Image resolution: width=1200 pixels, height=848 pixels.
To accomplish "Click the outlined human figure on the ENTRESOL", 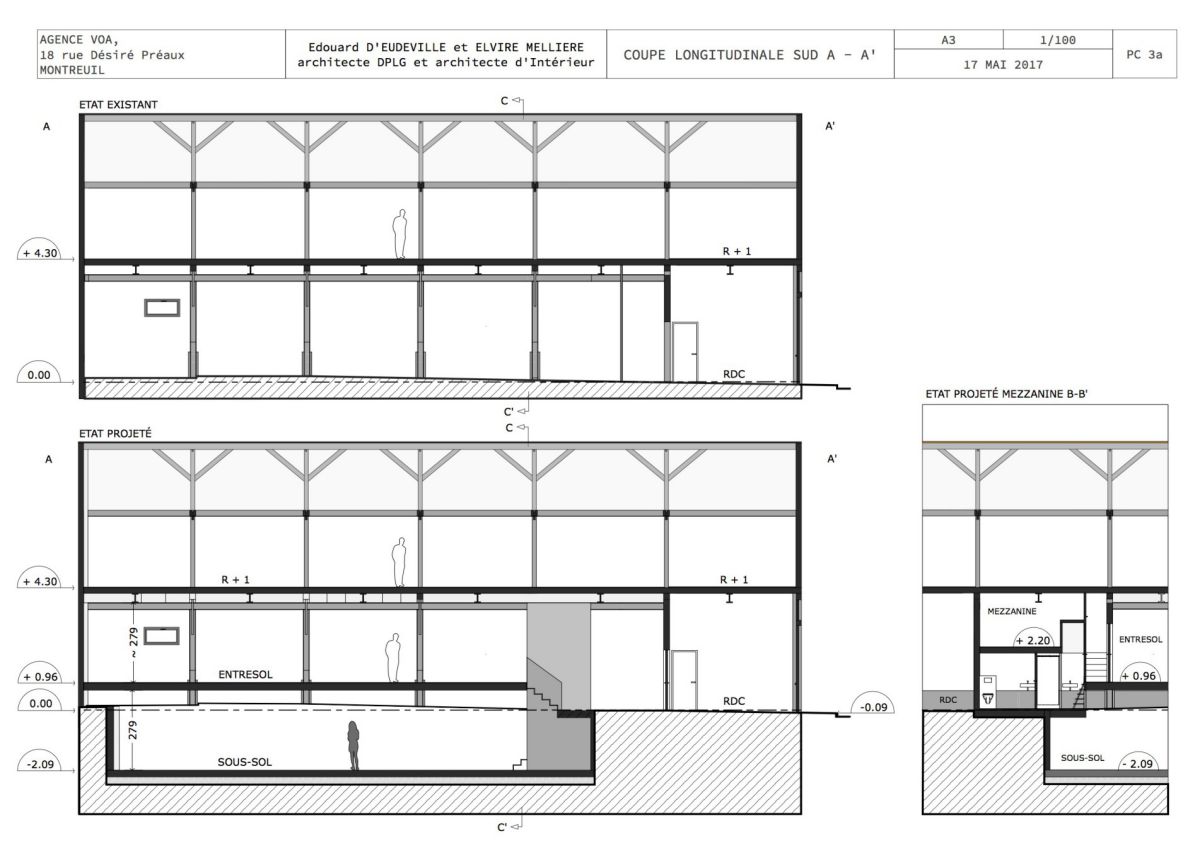I will click(x=394, y=658).
